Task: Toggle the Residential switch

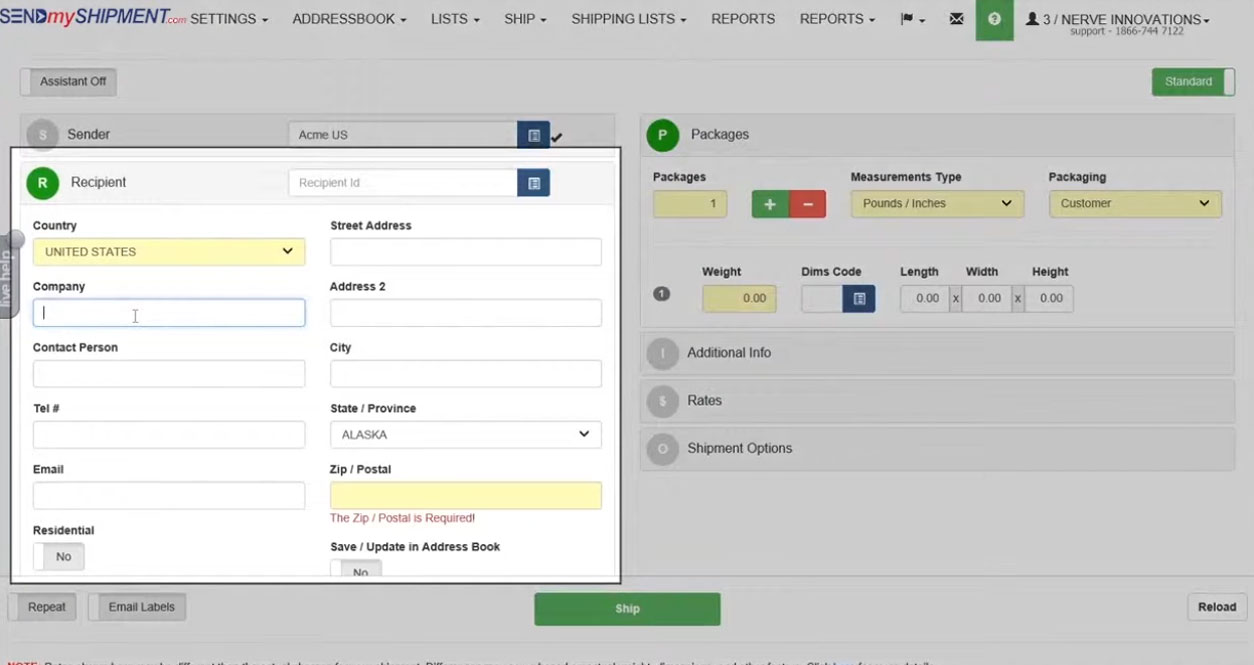Action: click(x=59, y=556)
